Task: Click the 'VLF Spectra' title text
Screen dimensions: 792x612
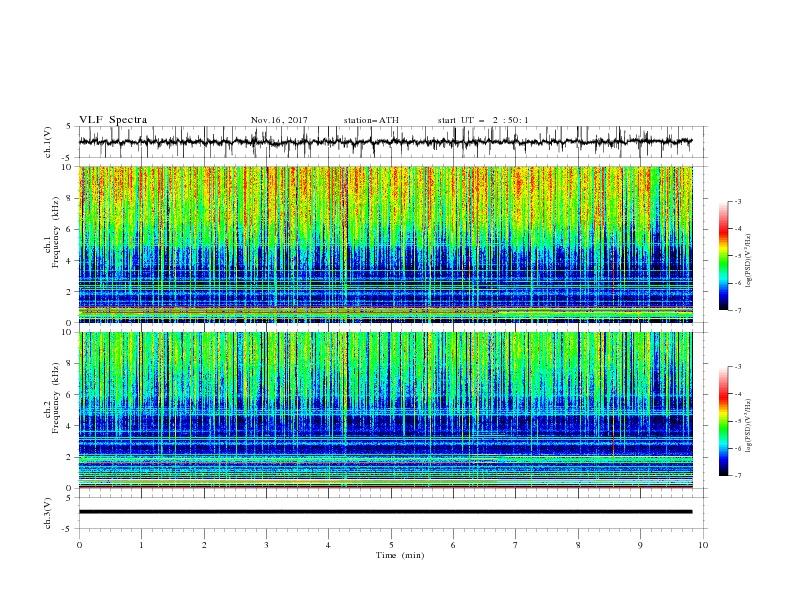Action: tap(113, 120)
